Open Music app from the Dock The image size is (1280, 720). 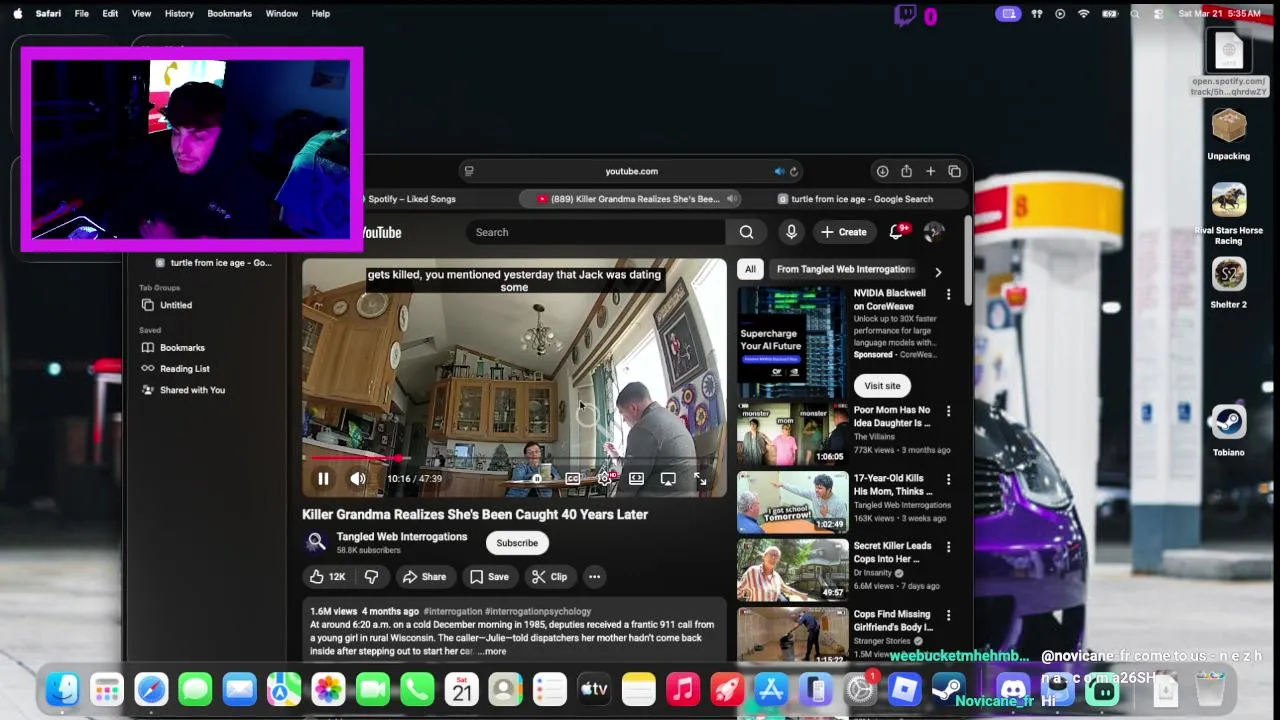coord(683,689)
